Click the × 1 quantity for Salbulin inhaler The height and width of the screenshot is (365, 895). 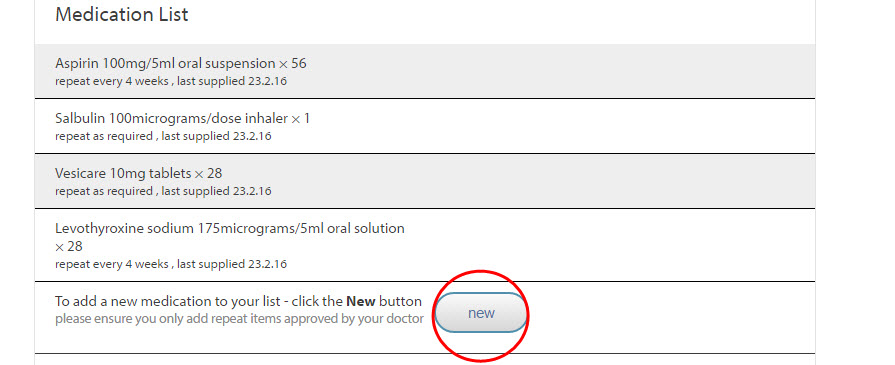click(301, 119)
